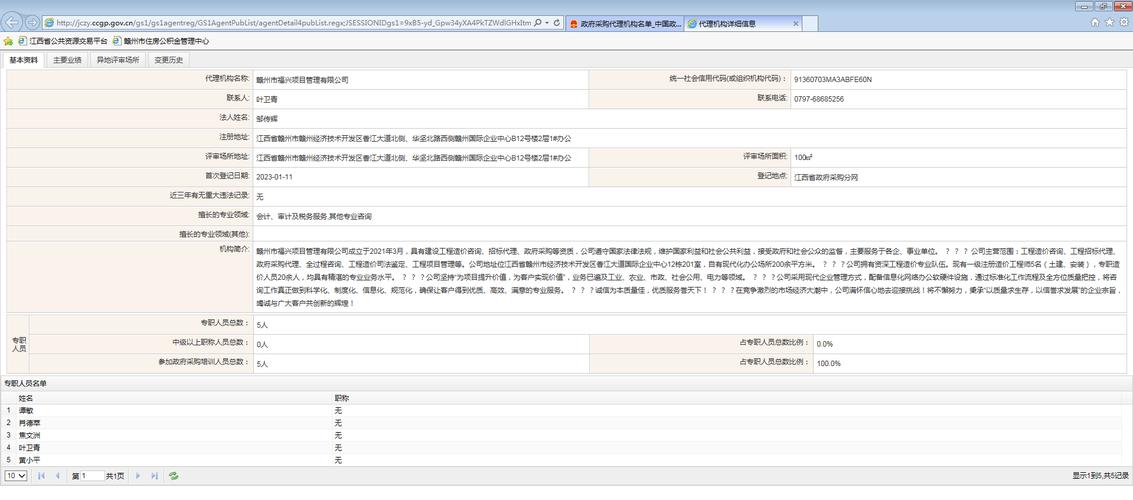Click first registration date 2023-01-11
Viewport: 1133px width, 500px height.
click(x=274, y=176)
